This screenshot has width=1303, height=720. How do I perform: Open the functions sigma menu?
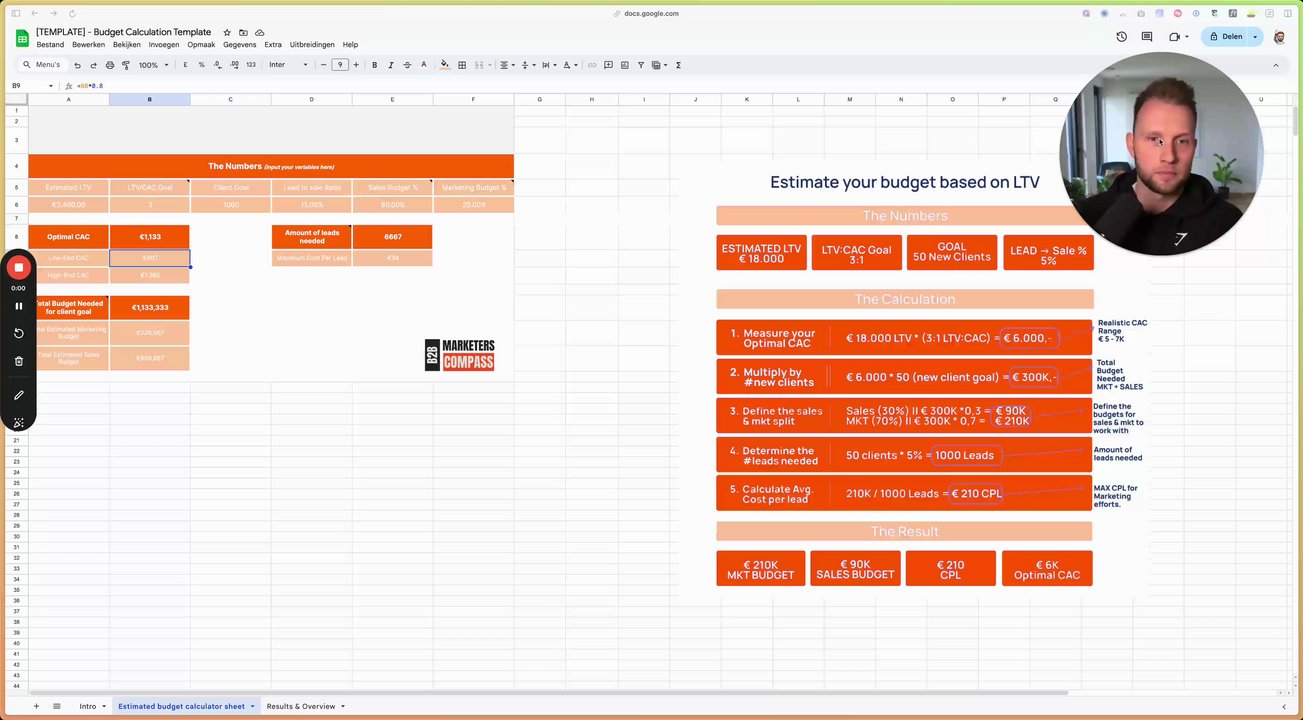678,65
